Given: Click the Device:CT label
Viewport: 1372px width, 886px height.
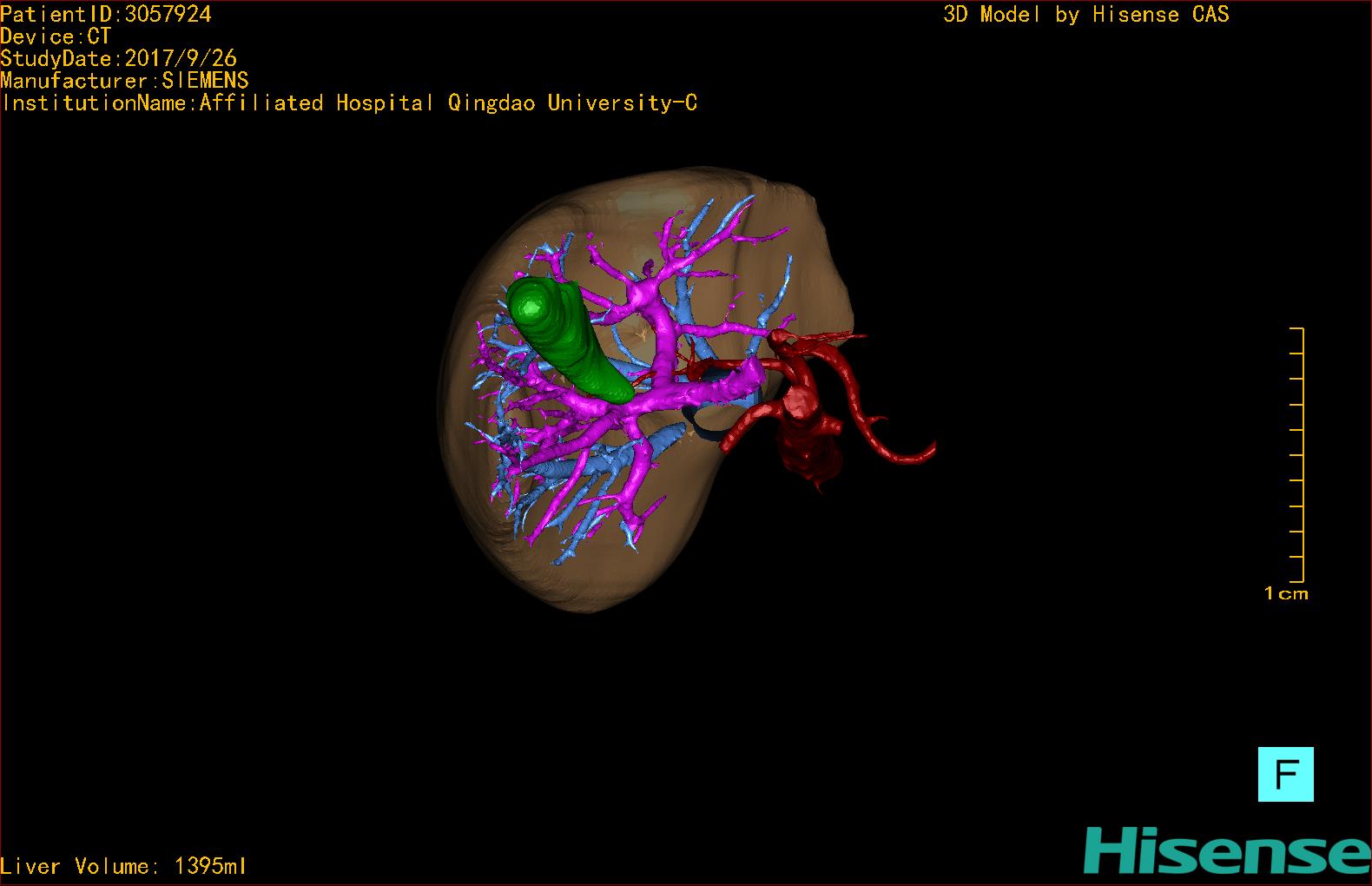Looking at the screenshot, I should 56,36.
